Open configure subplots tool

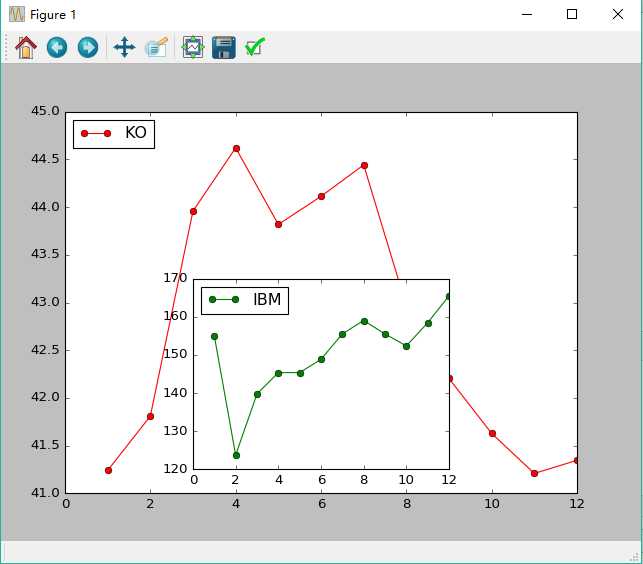pyautogui.click(x=193, y=48)
